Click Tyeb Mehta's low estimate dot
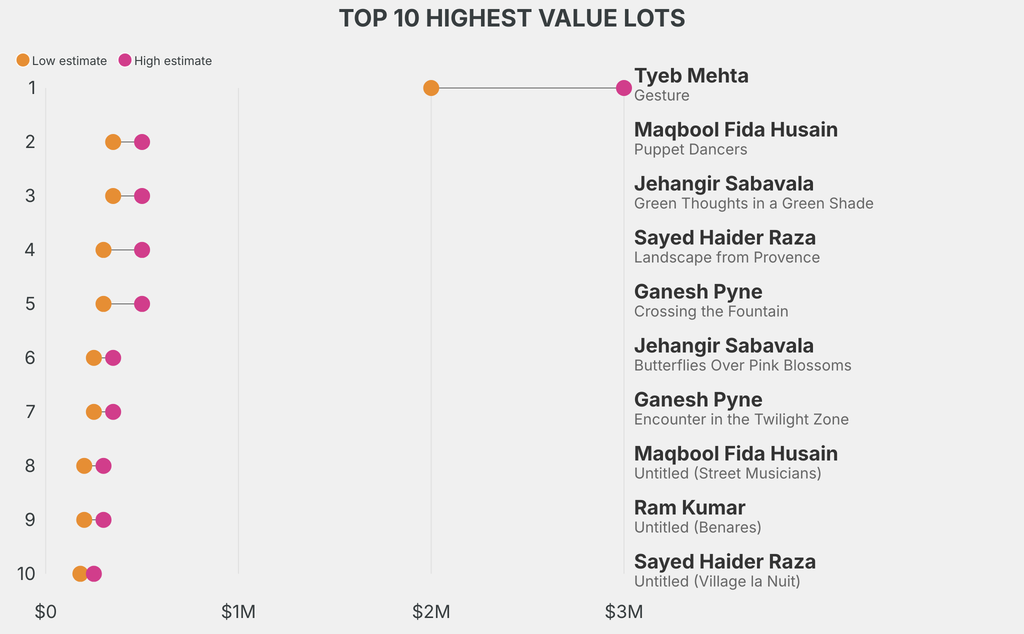 click(431, 88)
